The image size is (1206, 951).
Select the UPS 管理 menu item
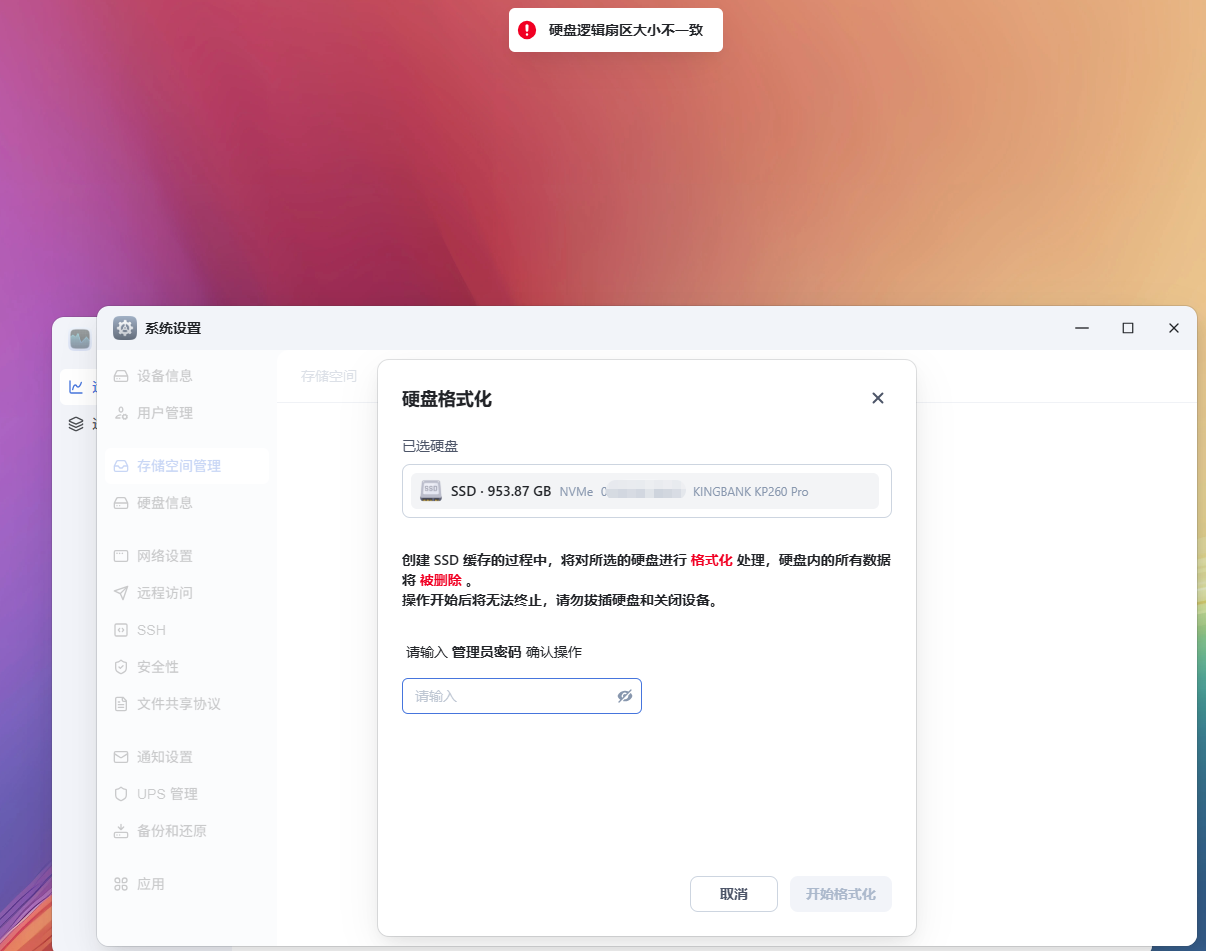[x=188, y=794]
